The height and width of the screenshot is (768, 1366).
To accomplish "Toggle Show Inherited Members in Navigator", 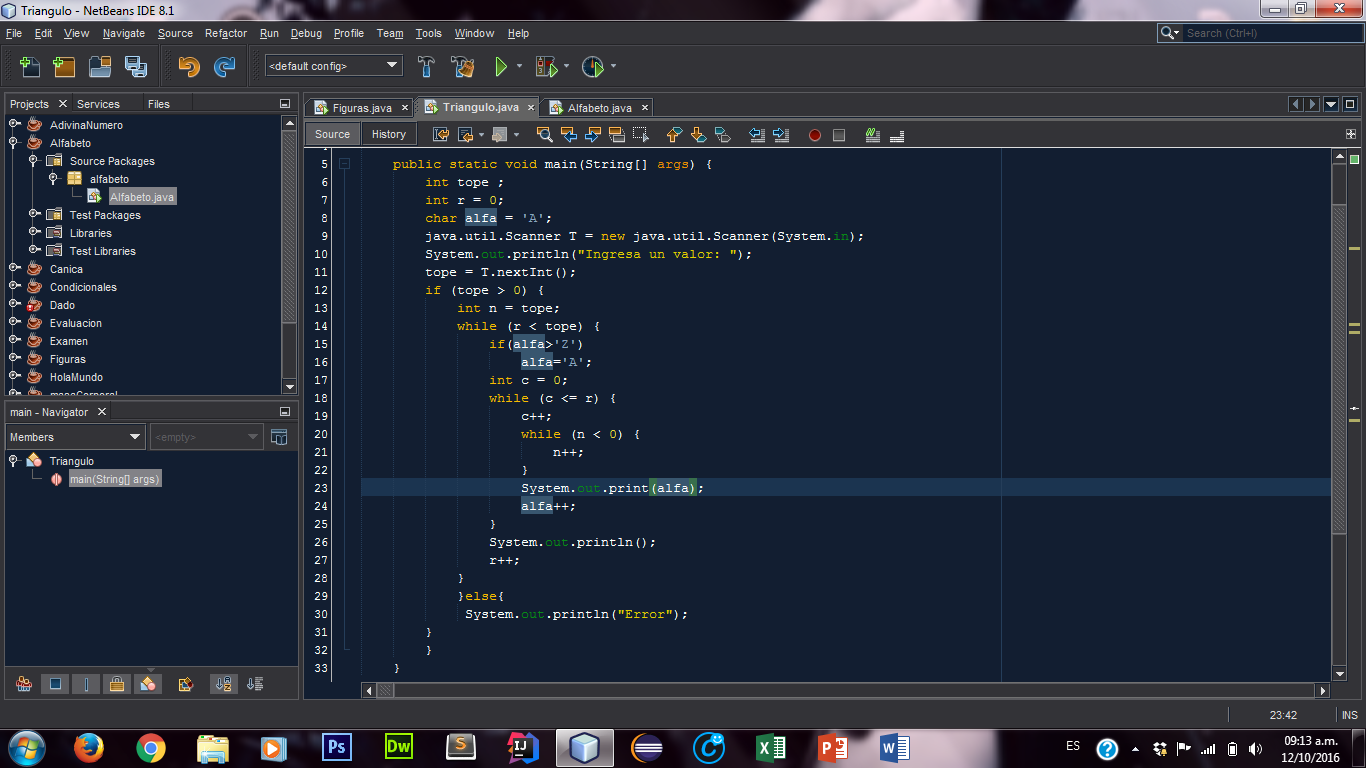I will coord(24,684).
